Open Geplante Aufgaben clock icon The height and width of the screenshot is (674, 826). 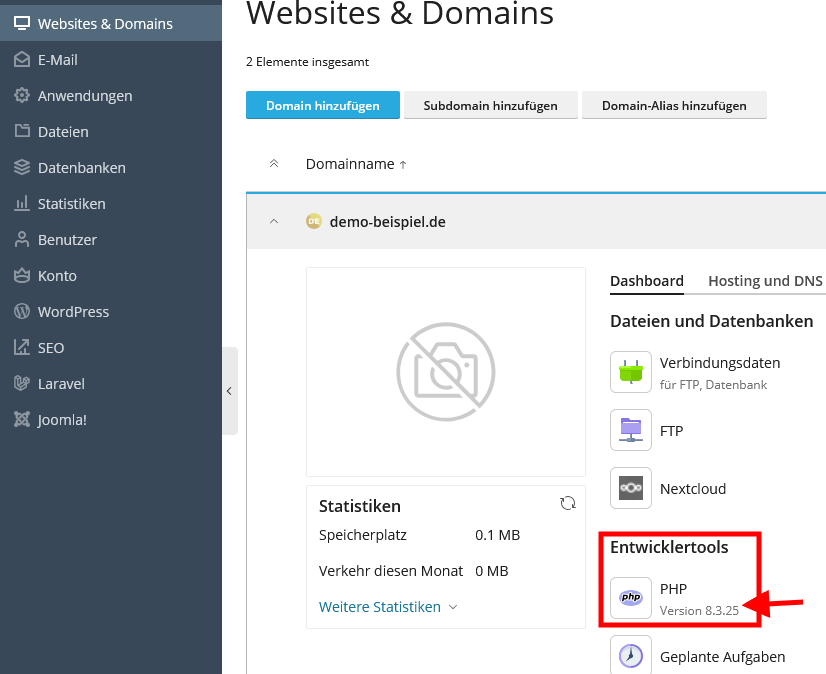[x=631, y=656]
